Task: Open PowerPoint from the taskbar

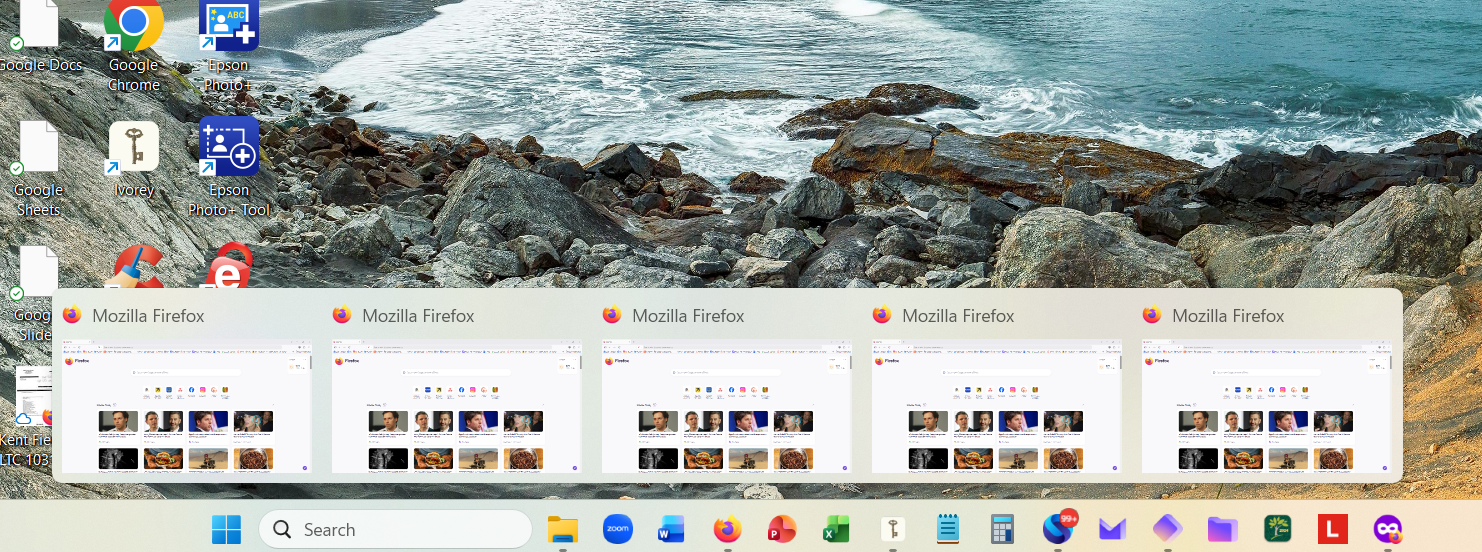Action: [x=782, y=529]
